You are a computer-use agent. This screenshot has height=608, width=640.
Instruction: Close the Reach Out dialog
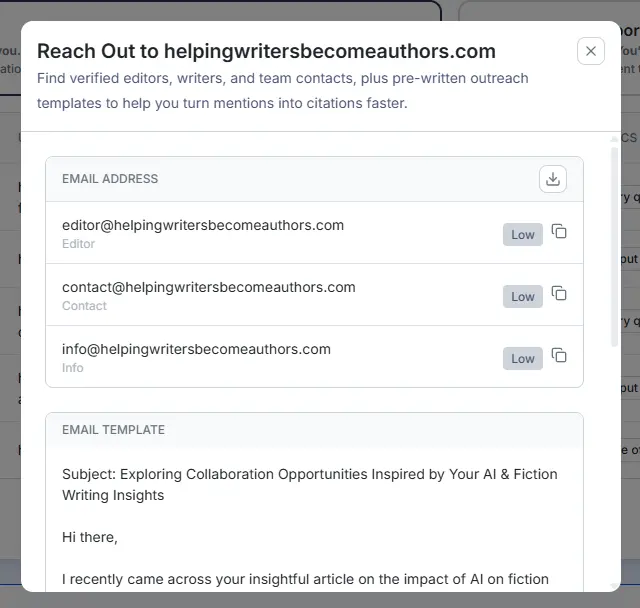click(591, 51)
